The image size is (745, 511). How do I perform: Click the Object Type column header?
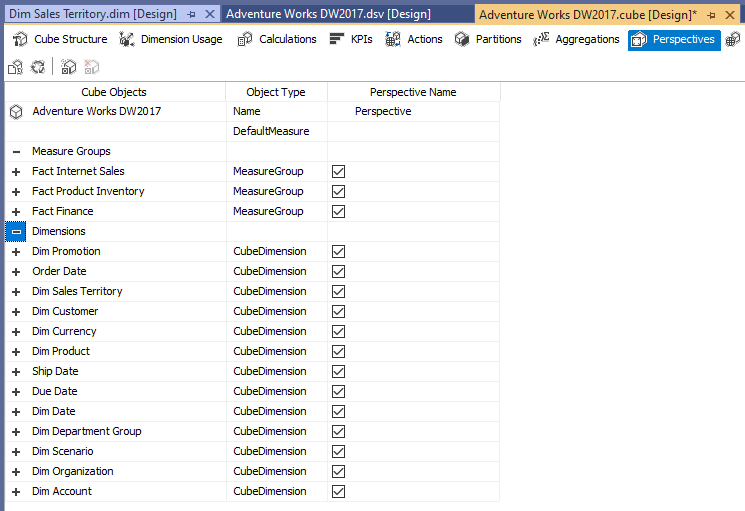click(x=276, y=92)
